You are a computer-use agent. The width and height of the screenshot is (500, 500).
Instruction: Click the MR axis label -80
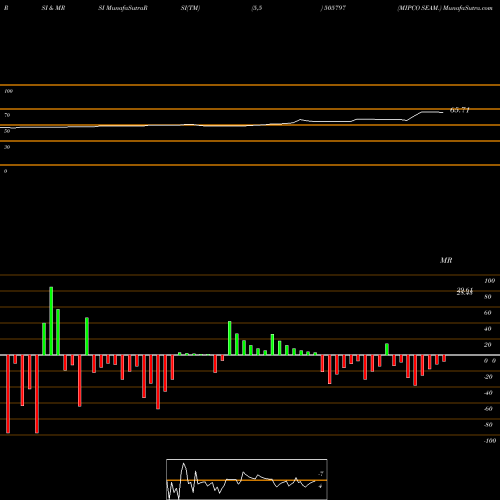[488, 425]
